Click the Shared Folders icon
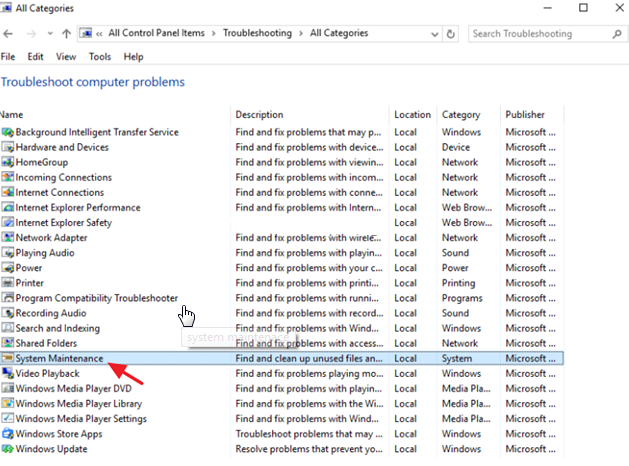 pos(8,343)
